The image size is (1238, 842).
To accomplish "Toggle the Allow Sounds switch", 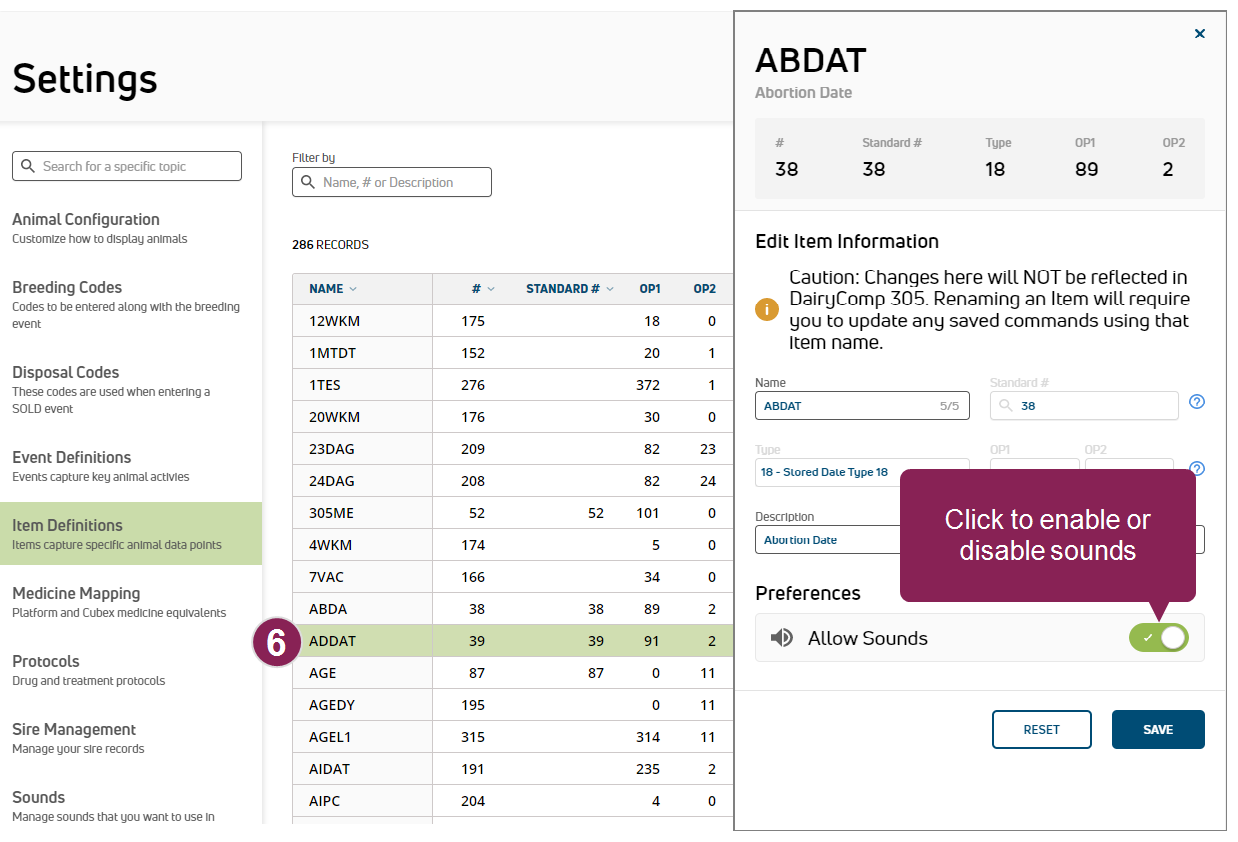I will [x=1158, y=638].
